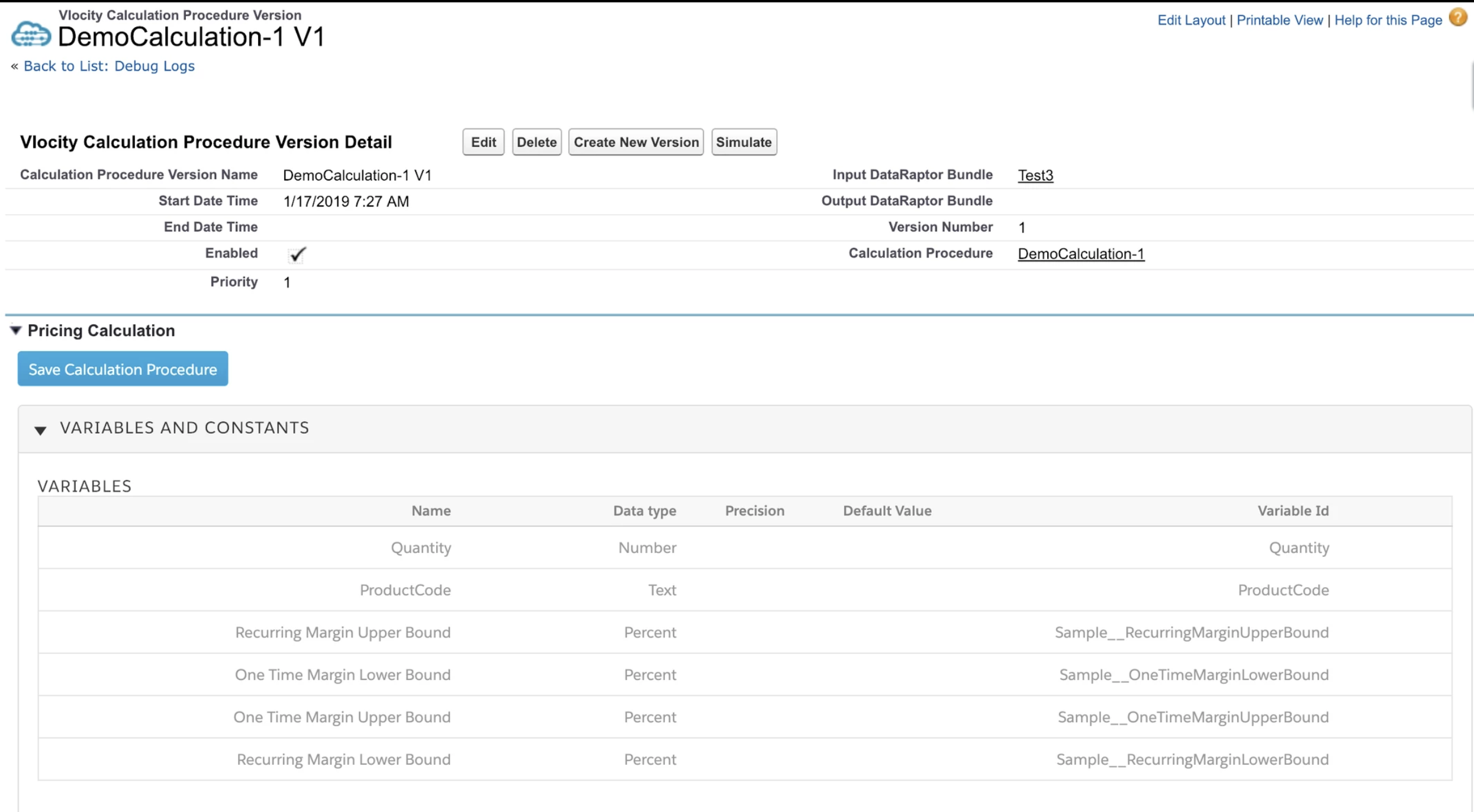Open the DemoCalculation-1 procedure link
Screen dimensions: 1474x812
(1081, 254)
